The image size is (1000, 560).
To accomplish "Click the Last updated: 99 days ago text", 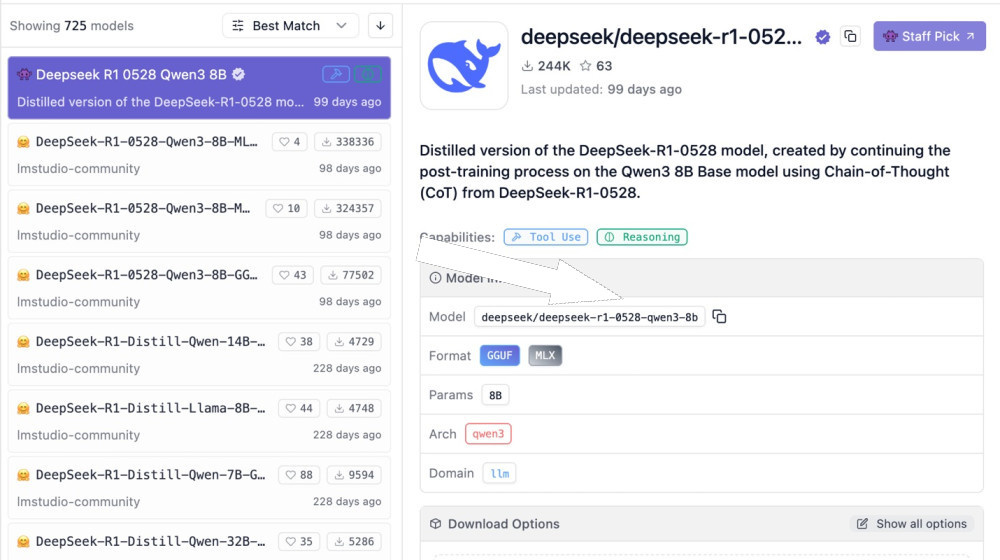I will click(x=601, y=89).
